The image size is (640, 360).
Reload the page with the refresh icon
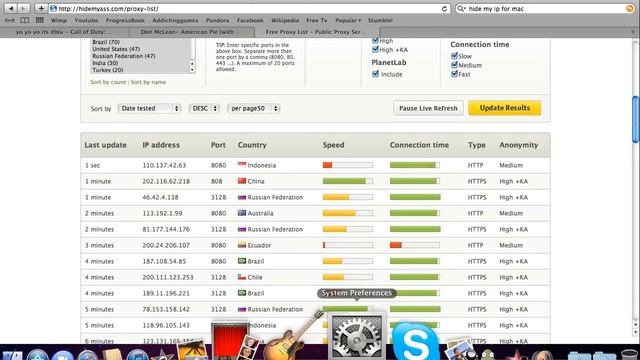pyautogui.click(x=444, y=9)
